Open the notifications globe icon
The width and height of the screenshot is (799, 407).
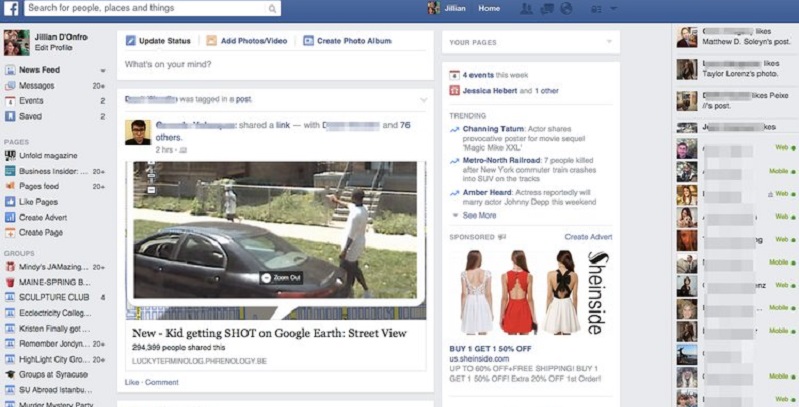[x=566, y=9]
